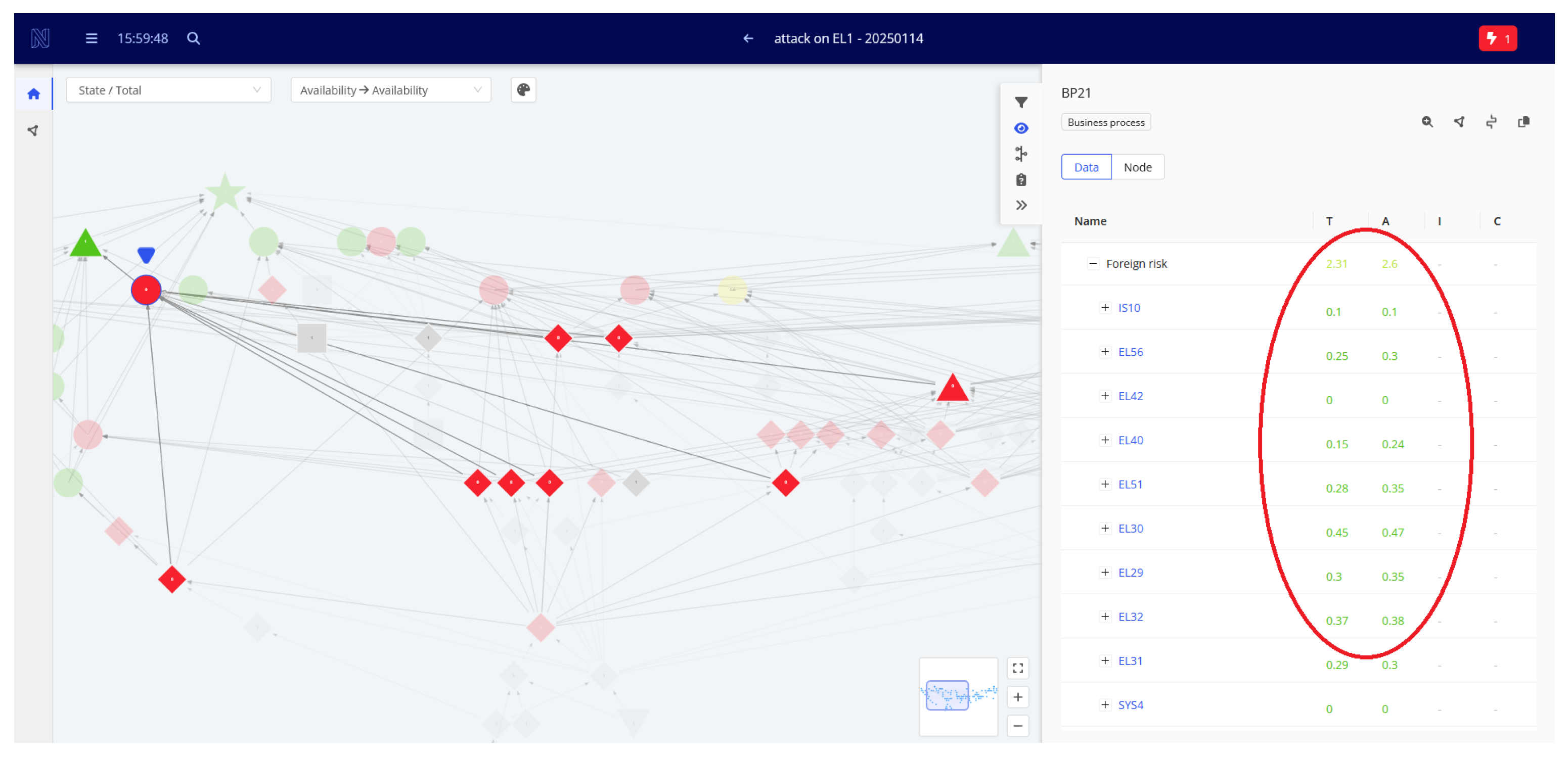Screen dimensions: 1568x757
Task: Open the hamburger menu
Action: (x=92, y=38)
